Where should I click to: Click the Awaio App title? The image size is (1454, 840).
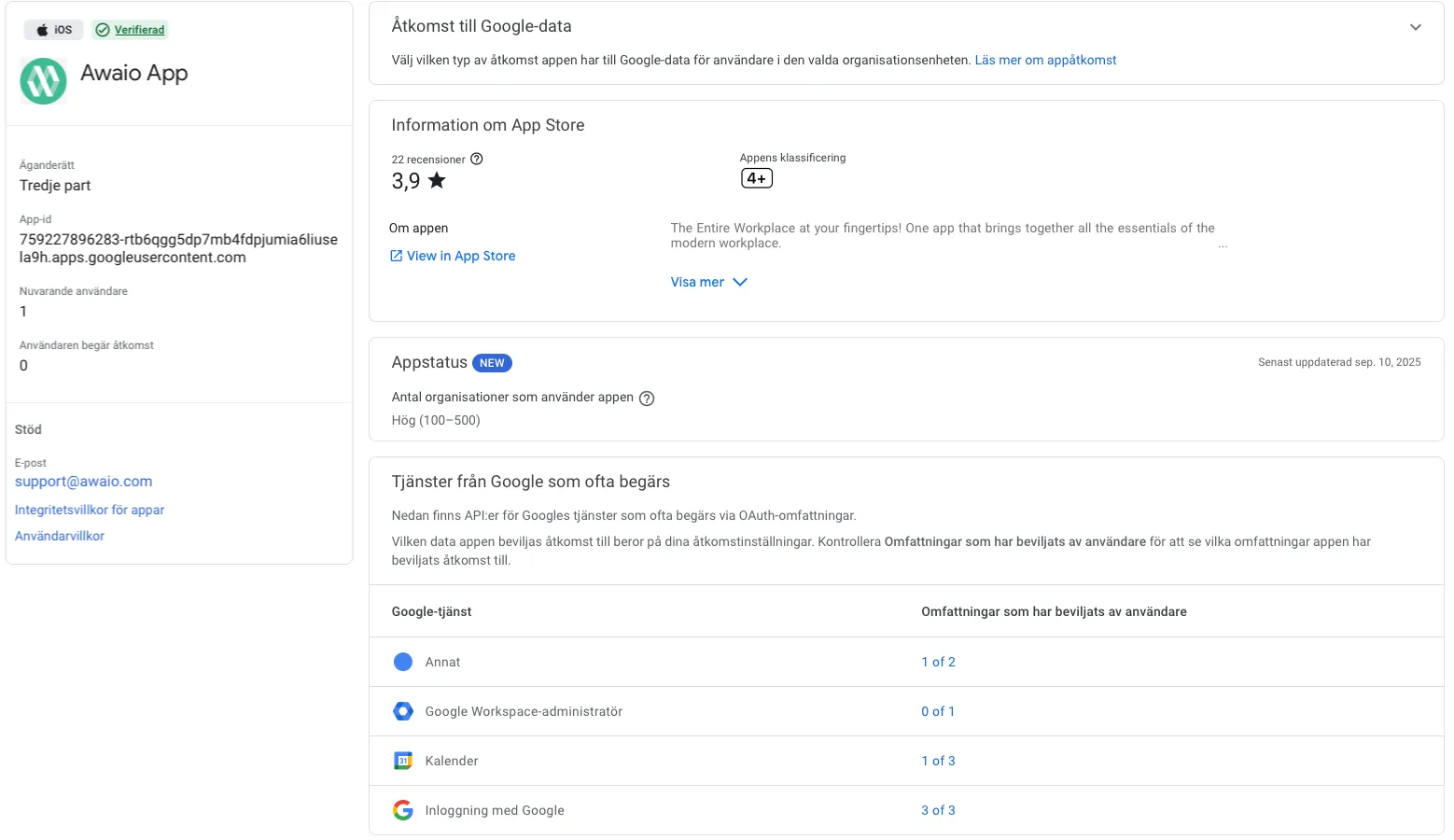134,73
